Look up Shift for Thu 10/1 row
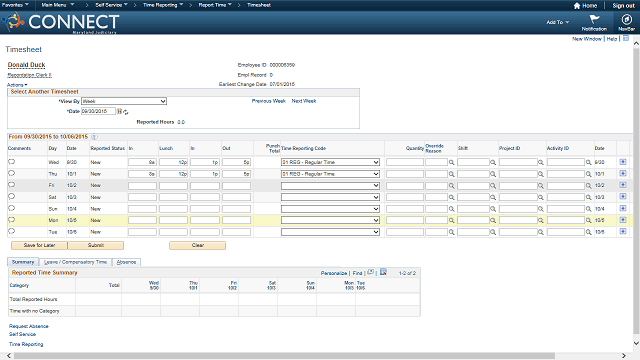Image resolution: width=640 pixels, height=360 pixels. [493, 174]
